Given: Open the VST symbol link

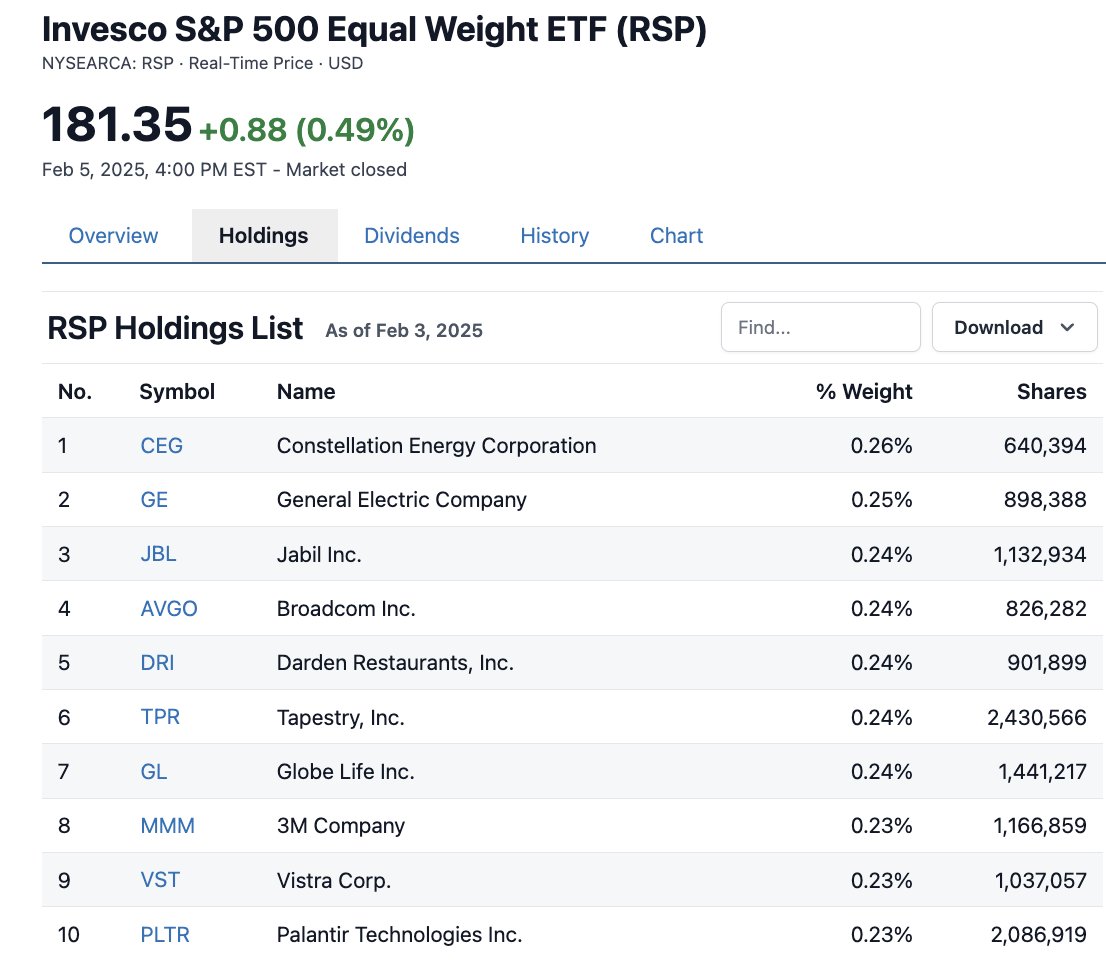Looking at the screenshot, I should tap(160, 880).
